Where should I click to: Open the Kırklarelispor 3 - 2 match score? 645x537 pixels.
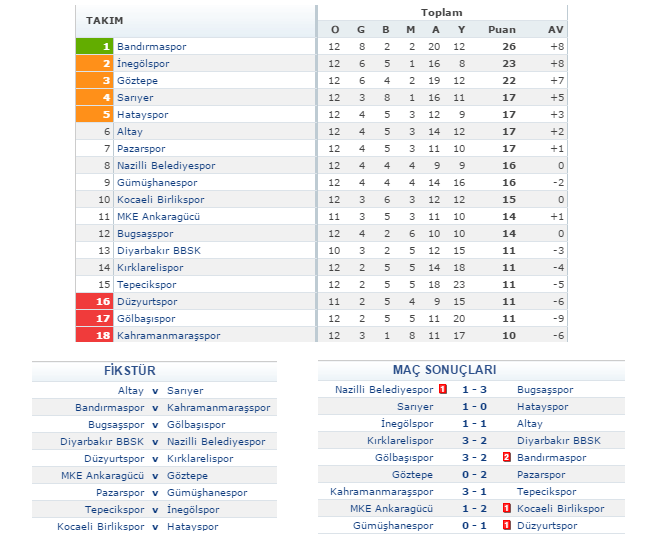[474, 440]
